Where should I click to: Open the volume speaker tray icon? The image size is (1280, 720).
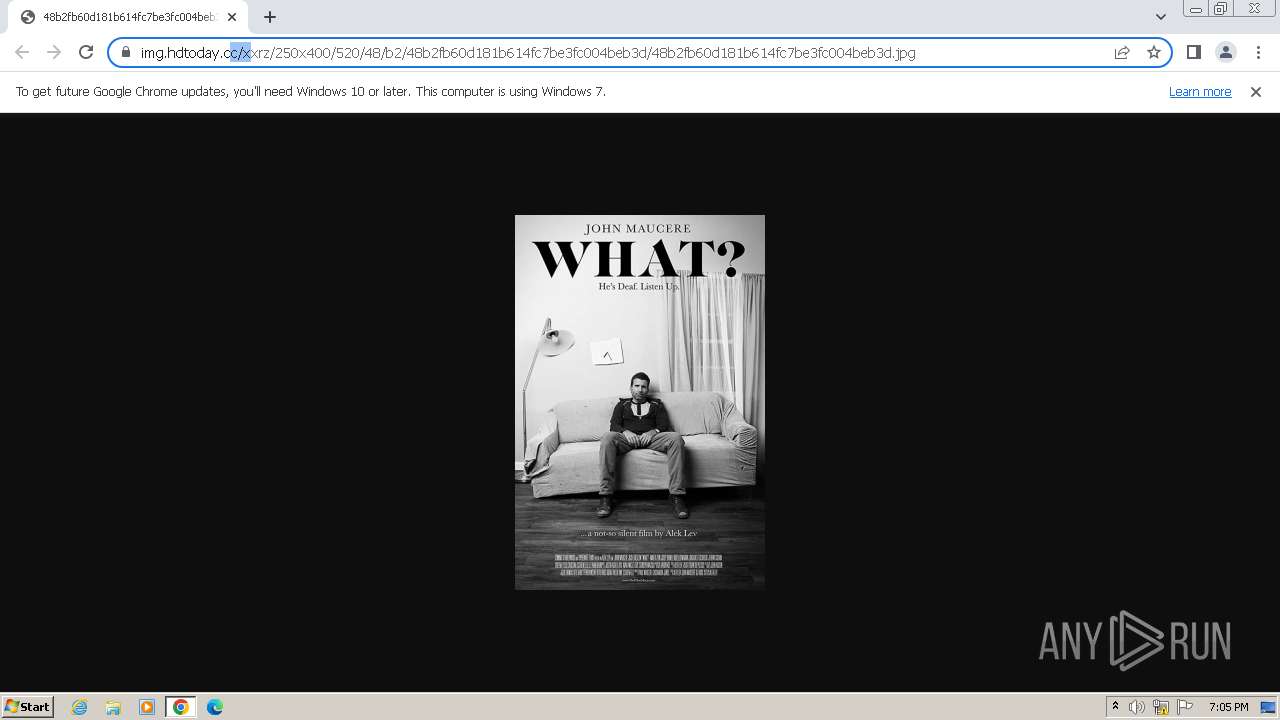[x=1137, y=707]
